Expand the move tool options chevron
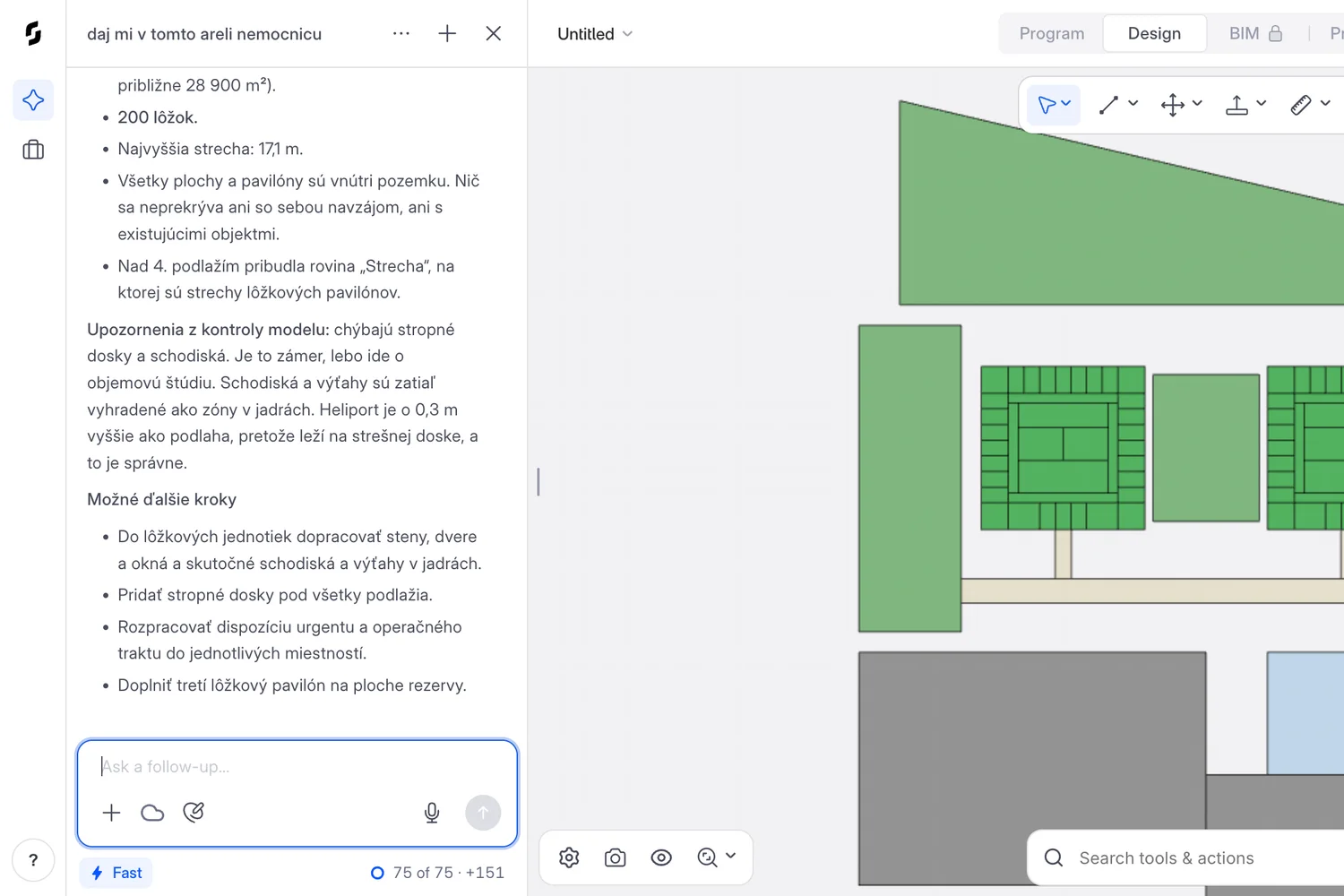The image size is (1344, 896). pyautogui.click(x=1197, y=104)
